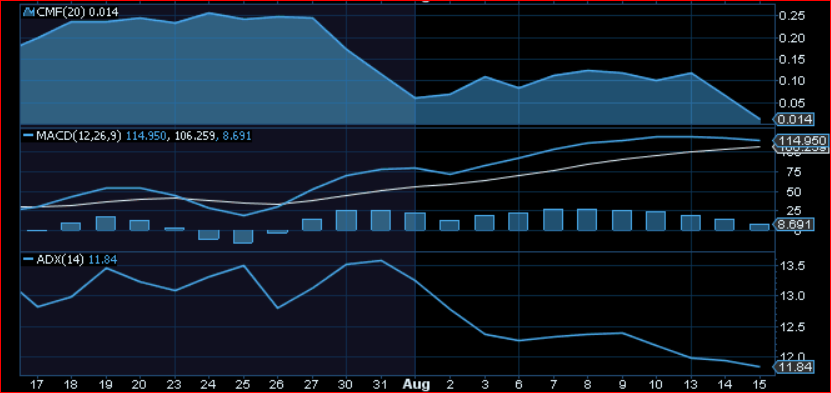This screenshot has height=393, width=831.
Task: Click the ADX legend value 11.84
Action: coord(102,260)
